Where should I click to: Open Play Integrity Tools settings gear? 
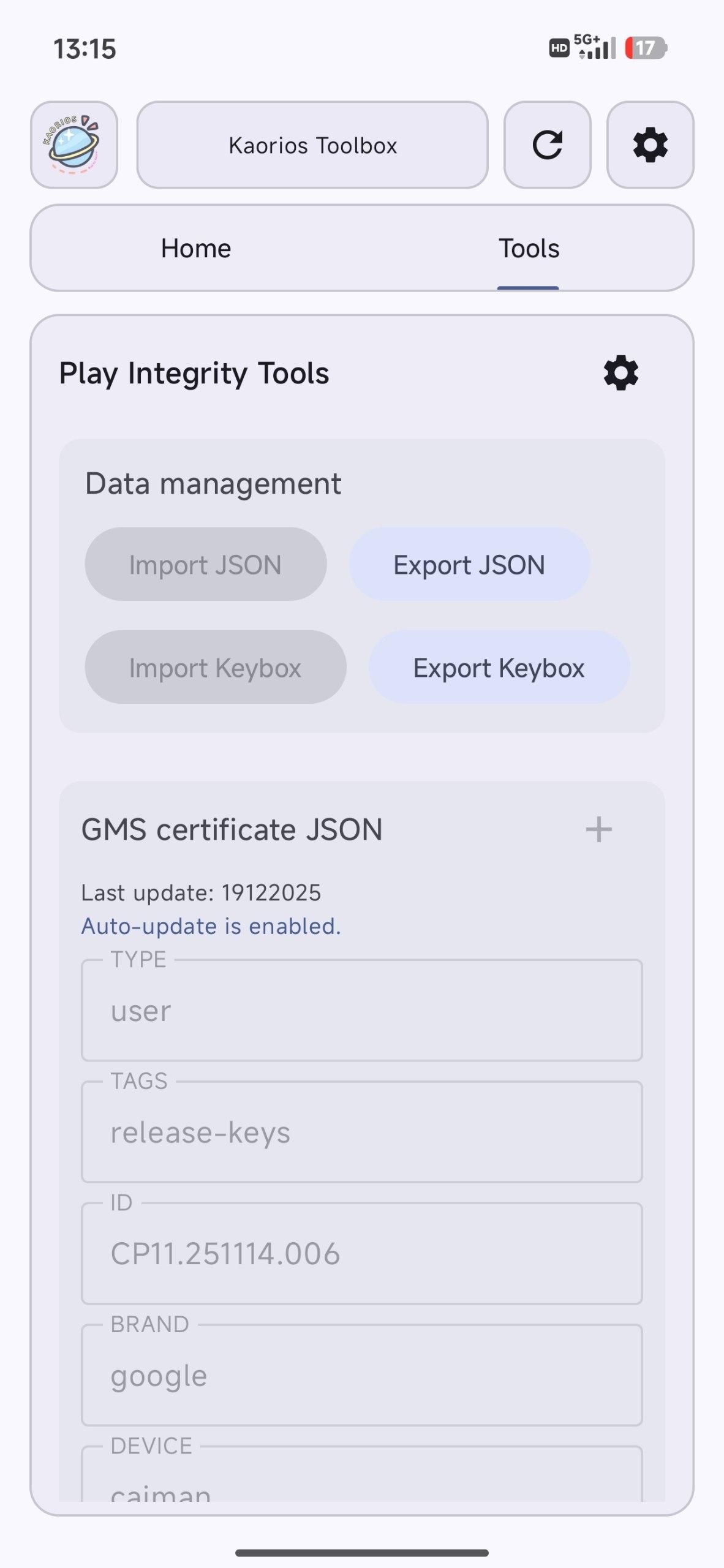tap(621, 373)
